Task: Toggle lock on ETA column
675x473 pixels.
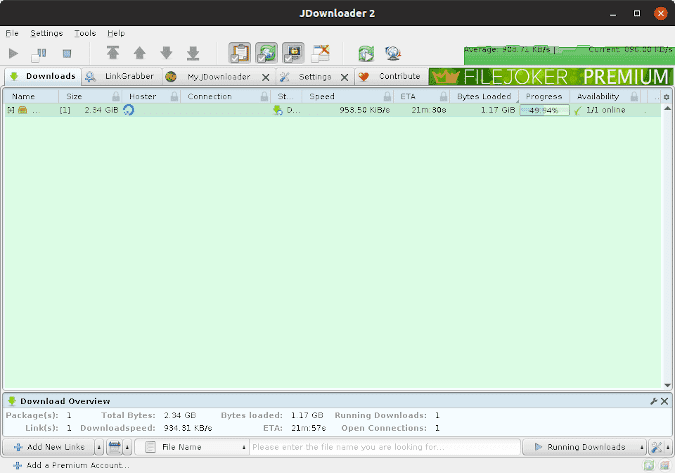Action: pos(443,96)
